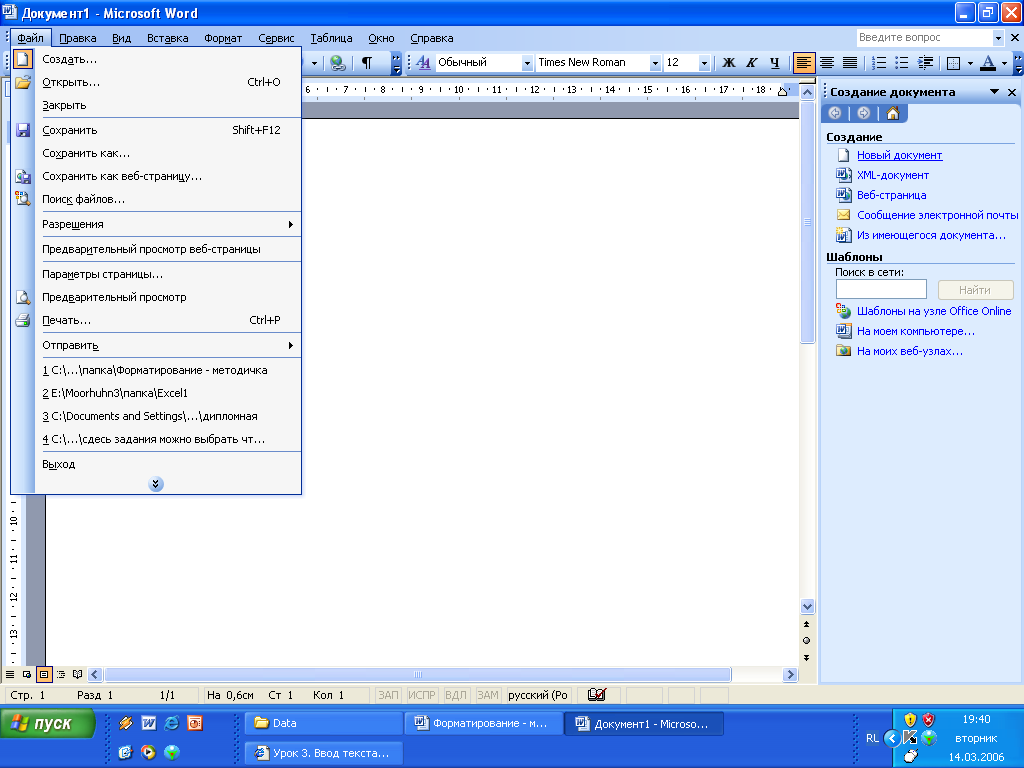Screen dimensions: 1024x768
Task: Toggle numbered list
Action: click(x=879, y=63)
